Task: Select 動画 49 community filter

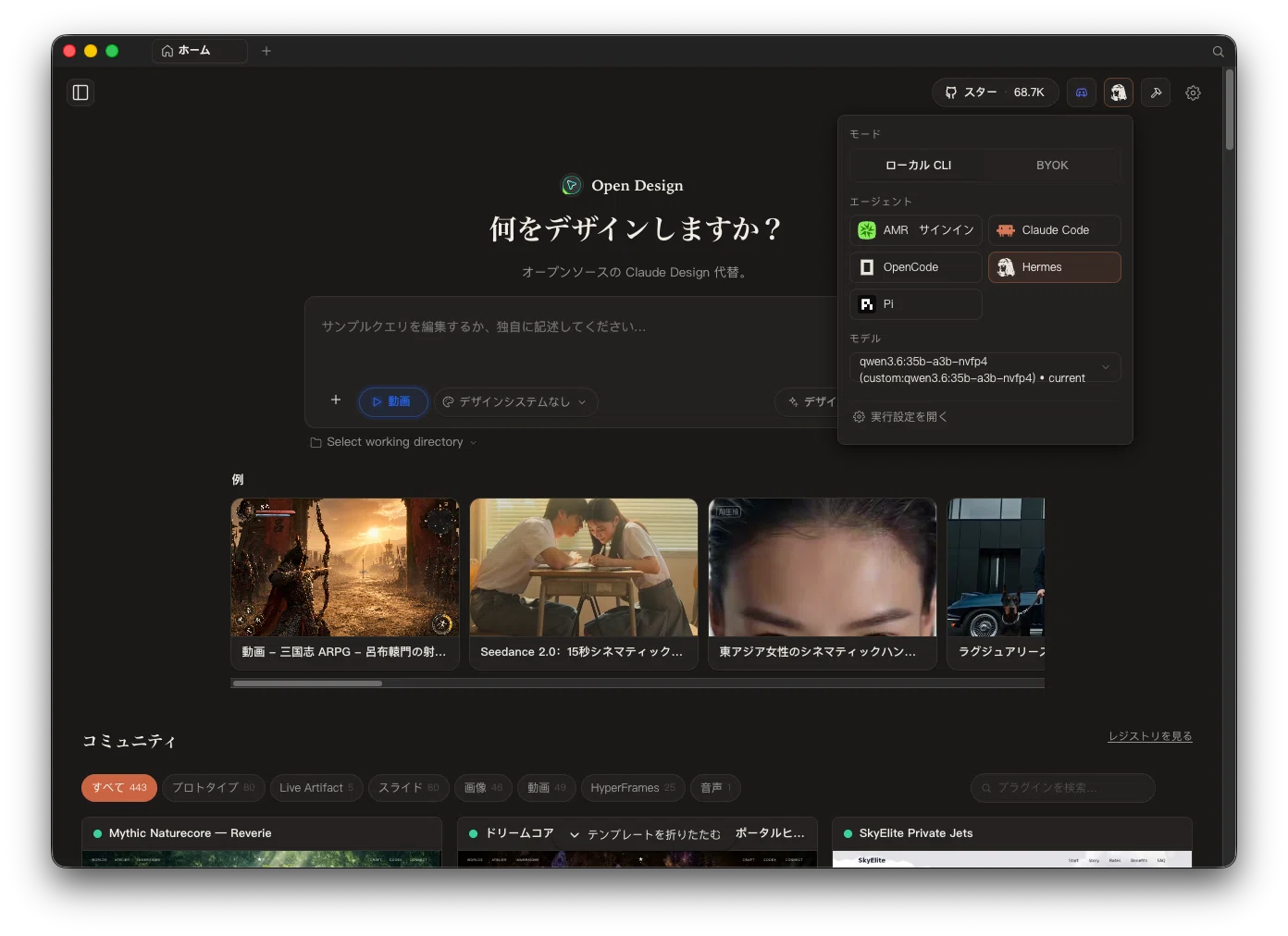Action: pos(547,788)
